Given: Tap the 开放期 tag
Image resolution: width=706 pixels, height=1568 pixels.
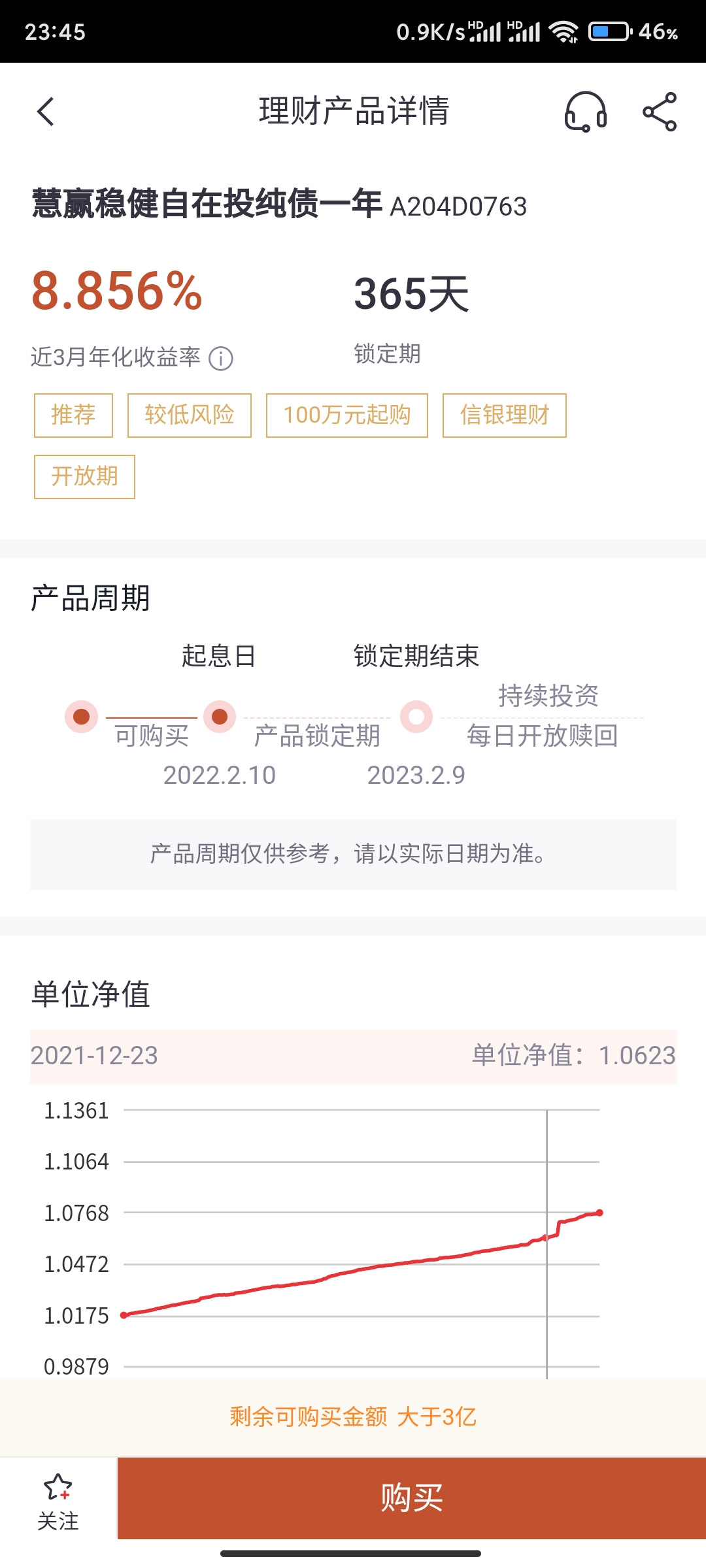Looking at the screenshot, I should coord(84,476).
